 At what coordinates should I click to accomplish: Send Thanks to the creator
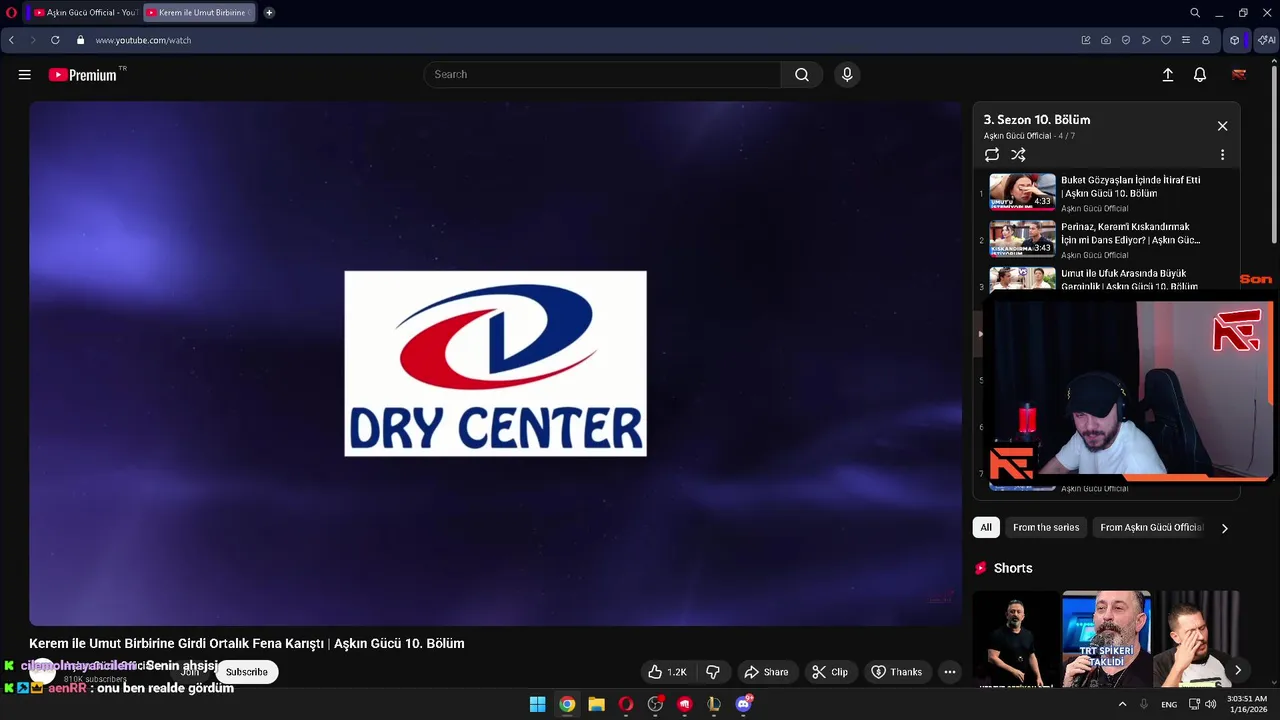(897, 672)
